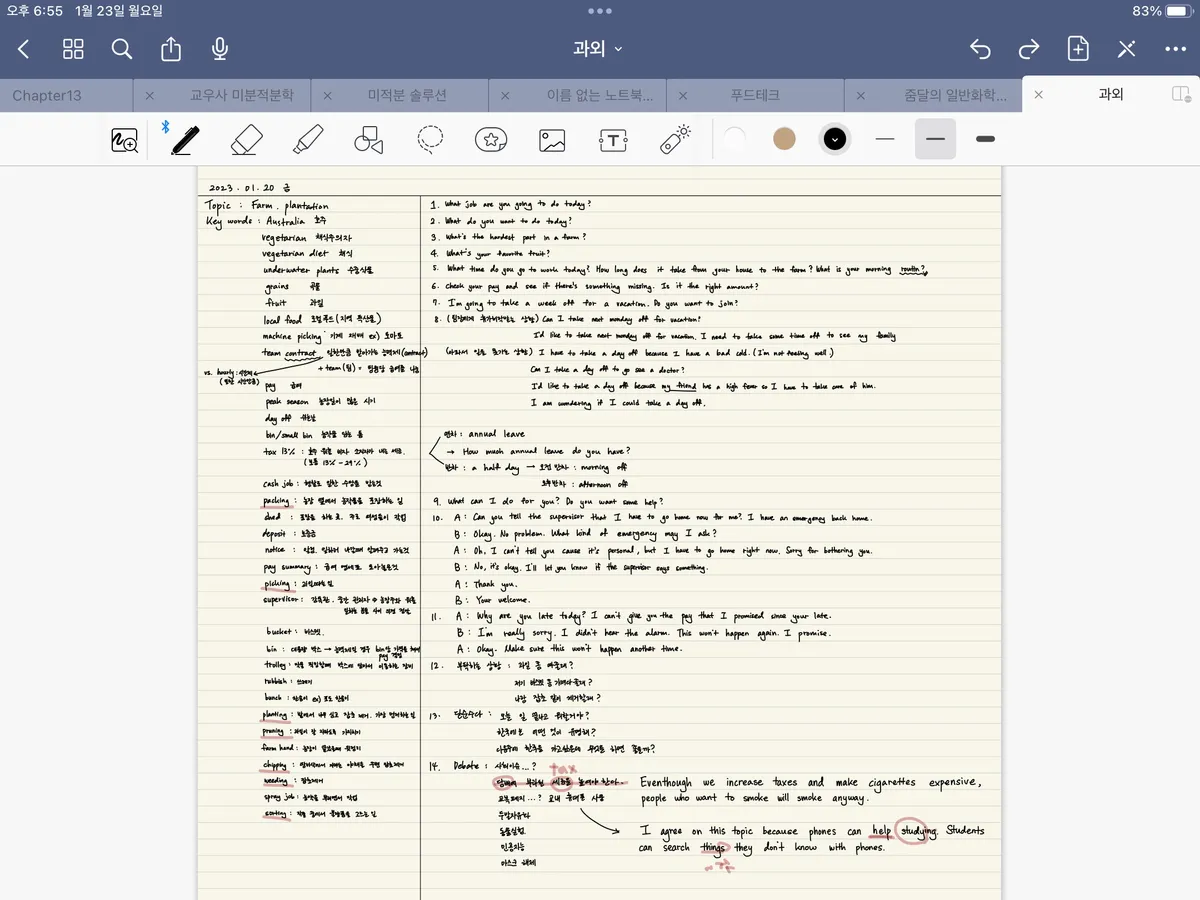1200x900 pixels.
Task: Tap the 83% battery indicator
Action: [x=1160, y=11]
